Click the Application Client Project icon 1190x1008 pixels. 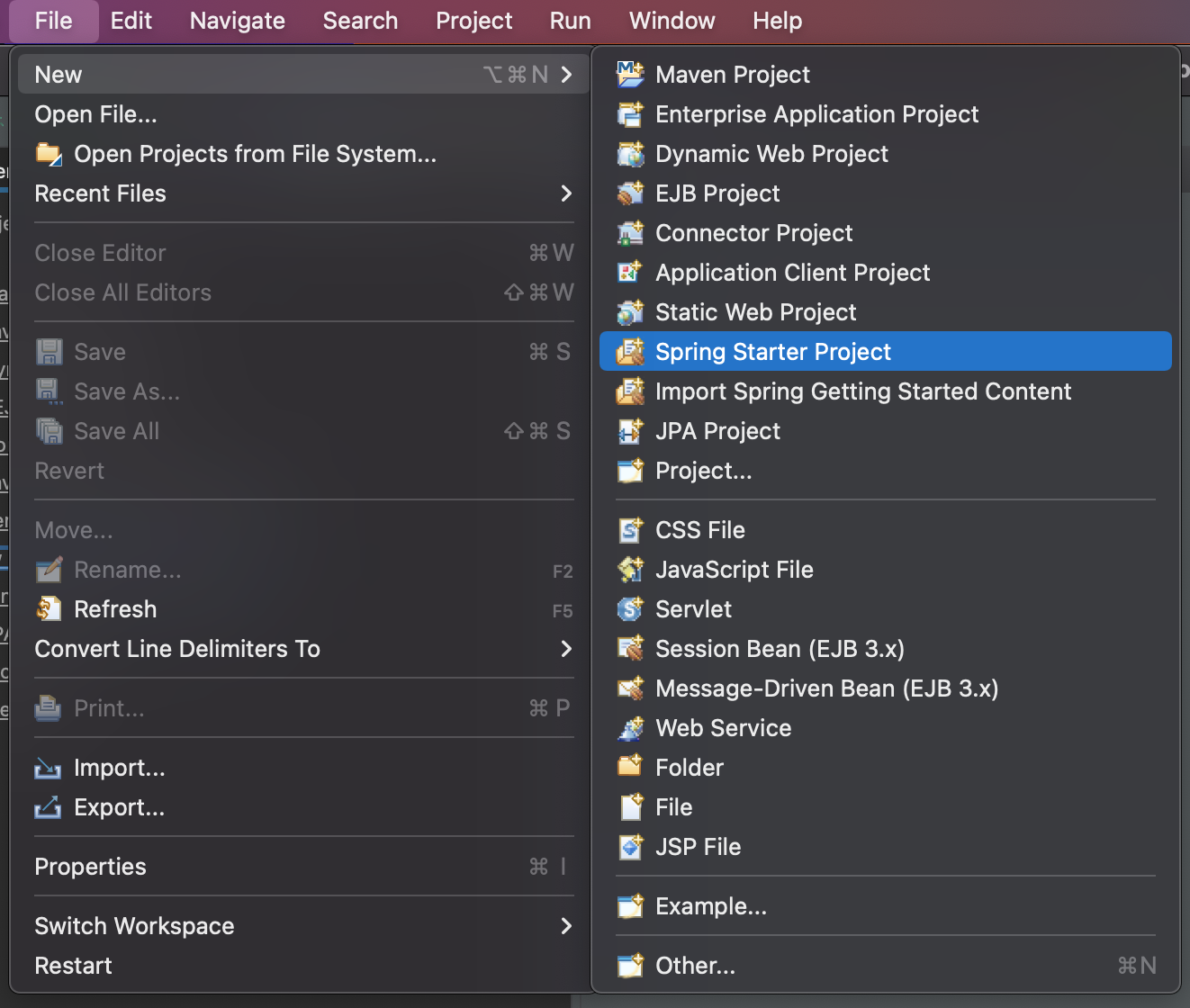click(630, 272)
